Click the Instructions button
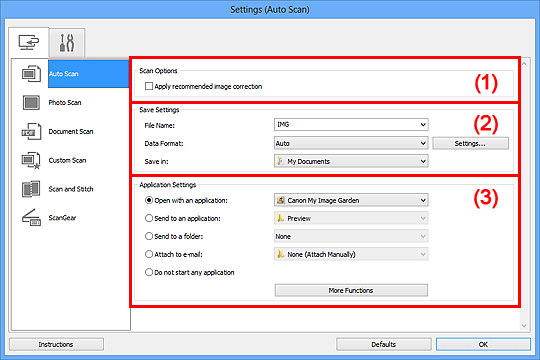Screen dimensions: 540x360 56,344
